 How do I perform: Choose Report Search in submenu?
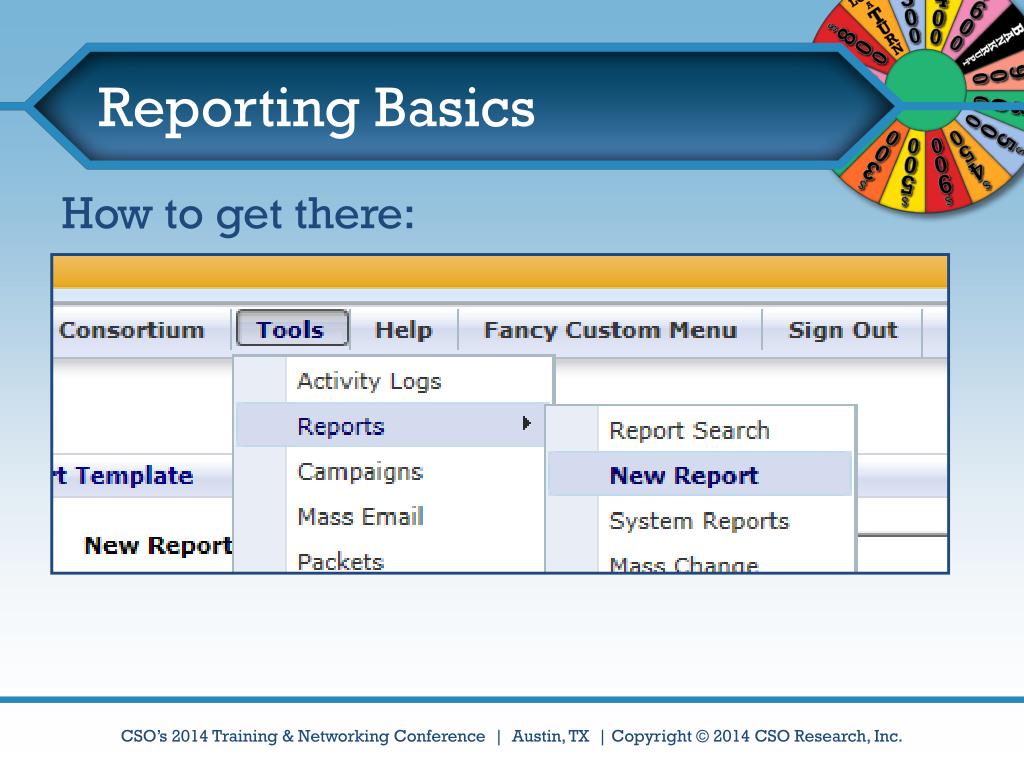click(x=690, y=430)
